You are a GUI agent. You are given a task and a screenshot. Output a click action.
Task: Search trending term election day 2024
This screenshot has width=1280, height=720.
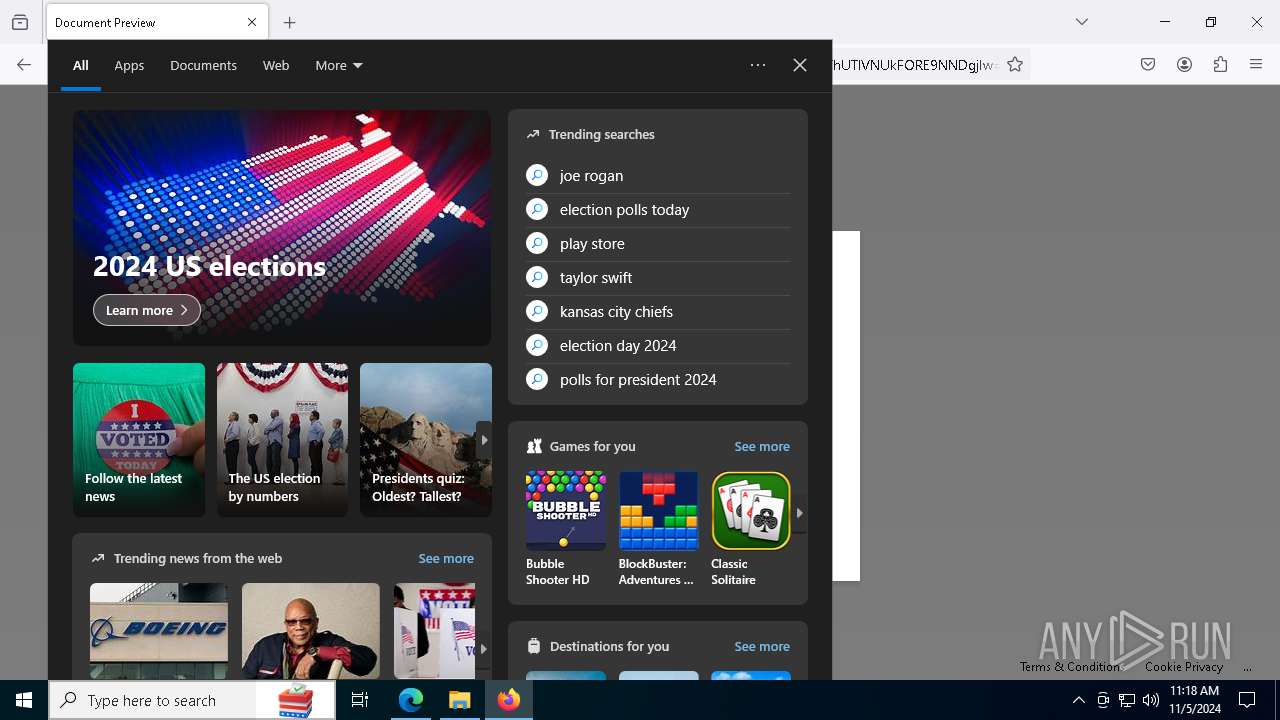click(x=658, y=345)
